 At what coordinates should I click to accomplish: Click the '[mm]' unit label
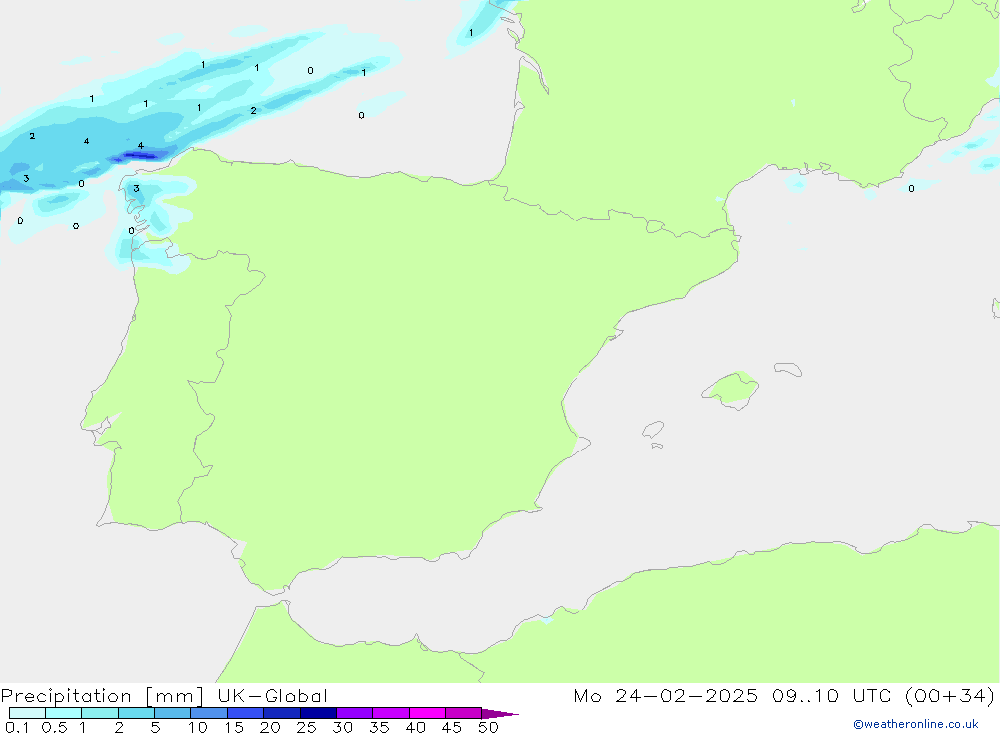tap(174, 696)
